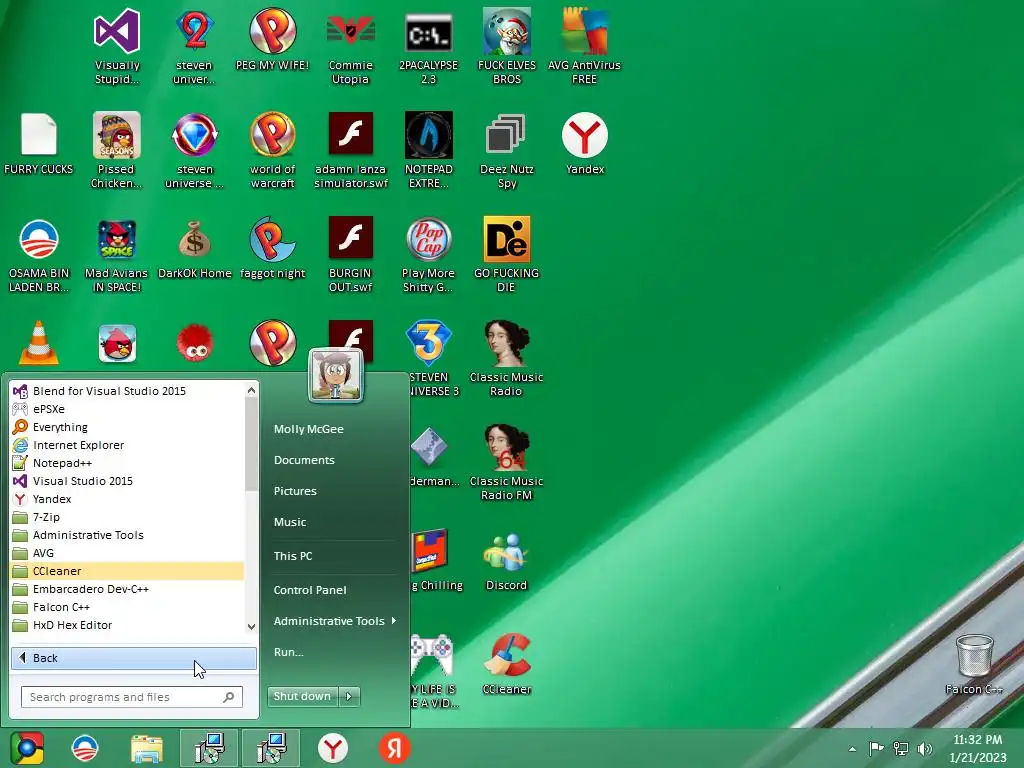Screen dimensions: 1024x768
Task: Open Molly McGee user folder link
Action: click(309, 429)
